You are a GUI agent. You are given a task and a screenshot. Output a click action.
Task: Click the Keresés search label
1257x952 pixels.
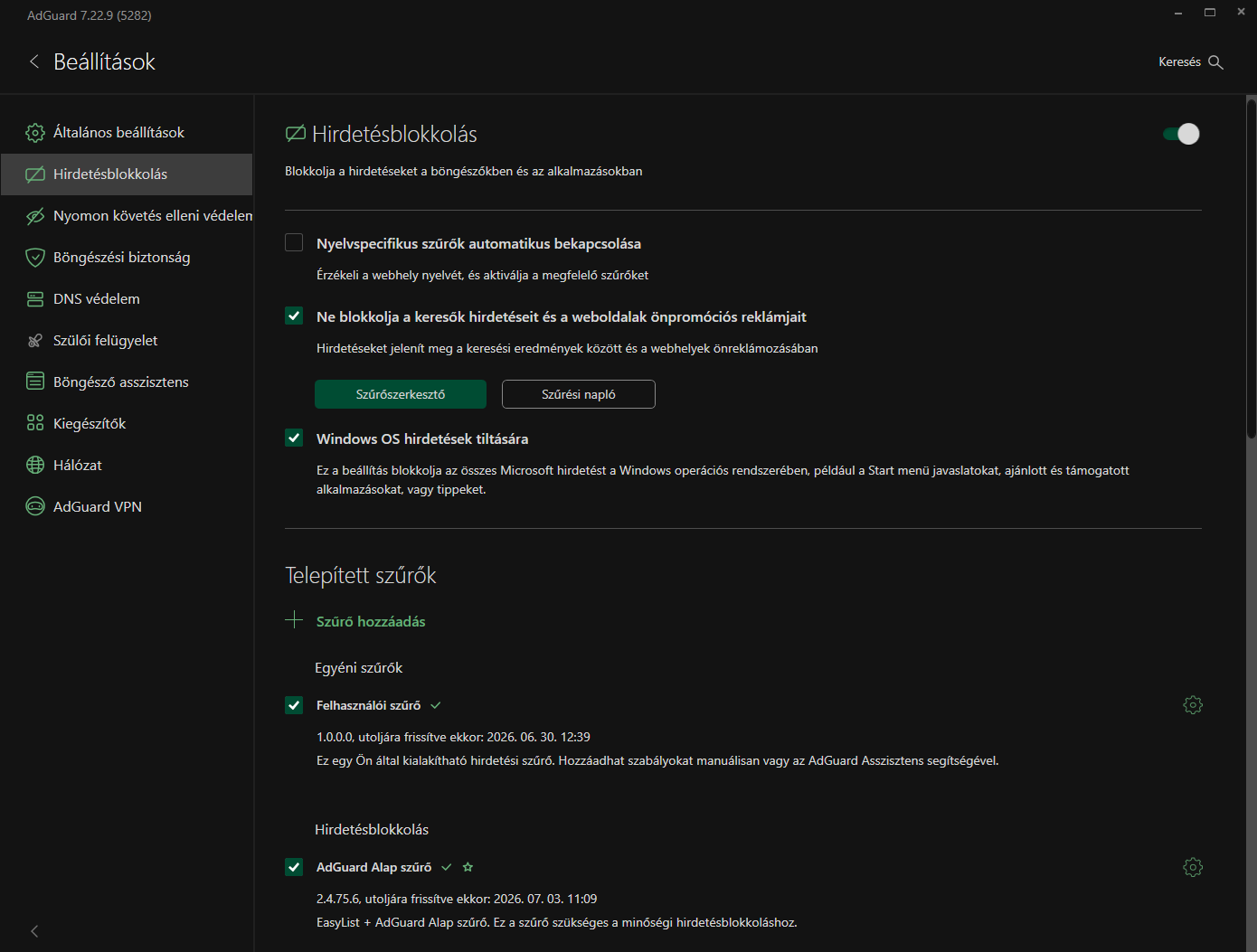pos(1179,62)
